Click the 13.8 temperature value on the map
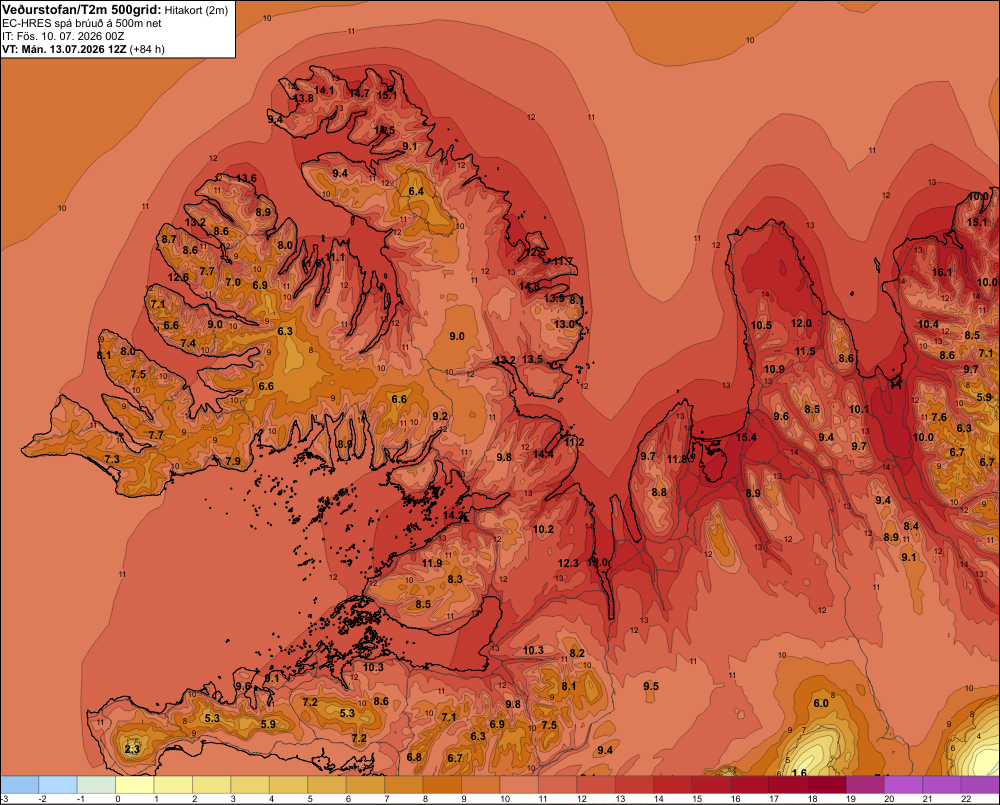This screenshot has width=1000, height=805. coord(304,98)
